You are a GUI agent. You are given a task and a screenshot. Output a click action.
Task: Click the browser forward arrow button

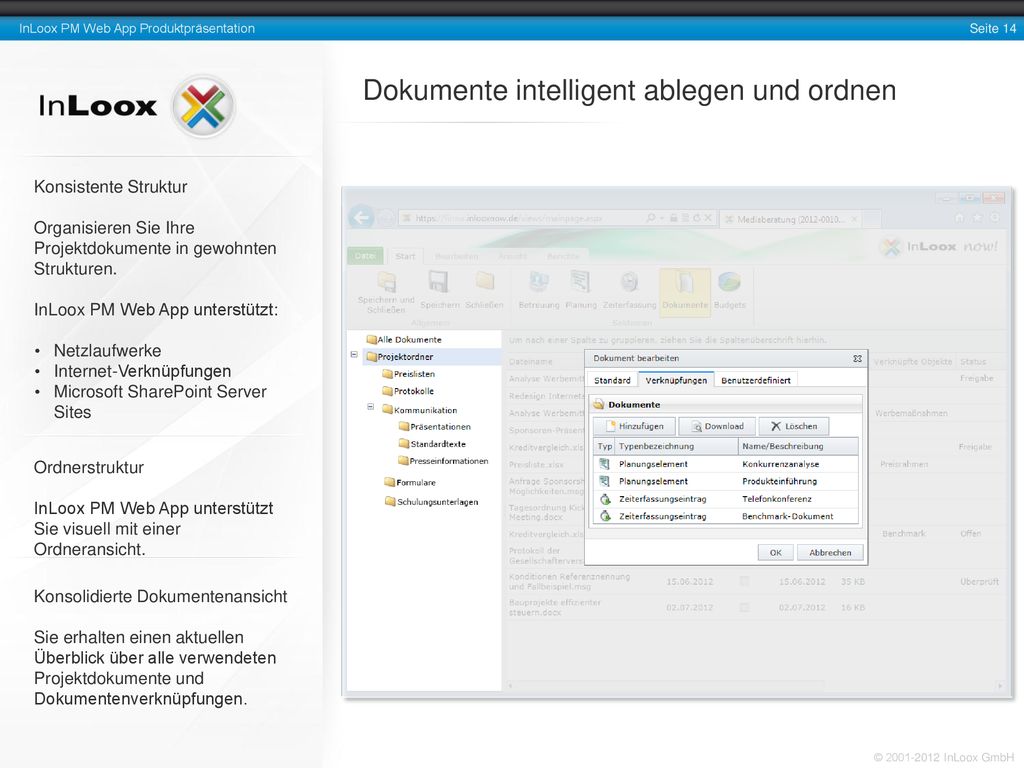pyautogui.click(x=386, y=218)
